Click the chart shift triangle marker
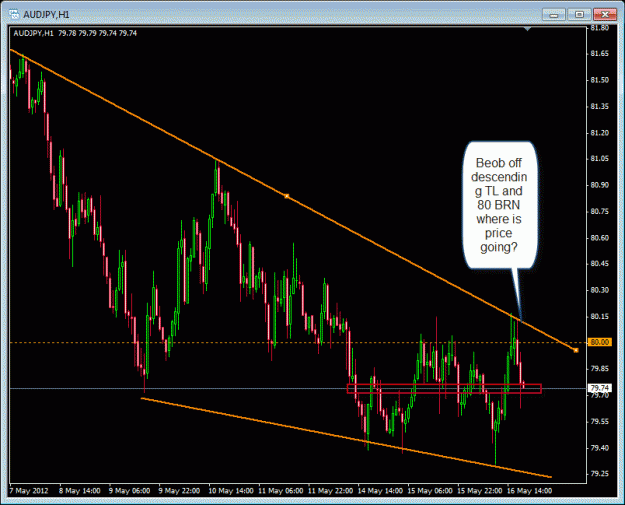625x505 pixels. 527,29
